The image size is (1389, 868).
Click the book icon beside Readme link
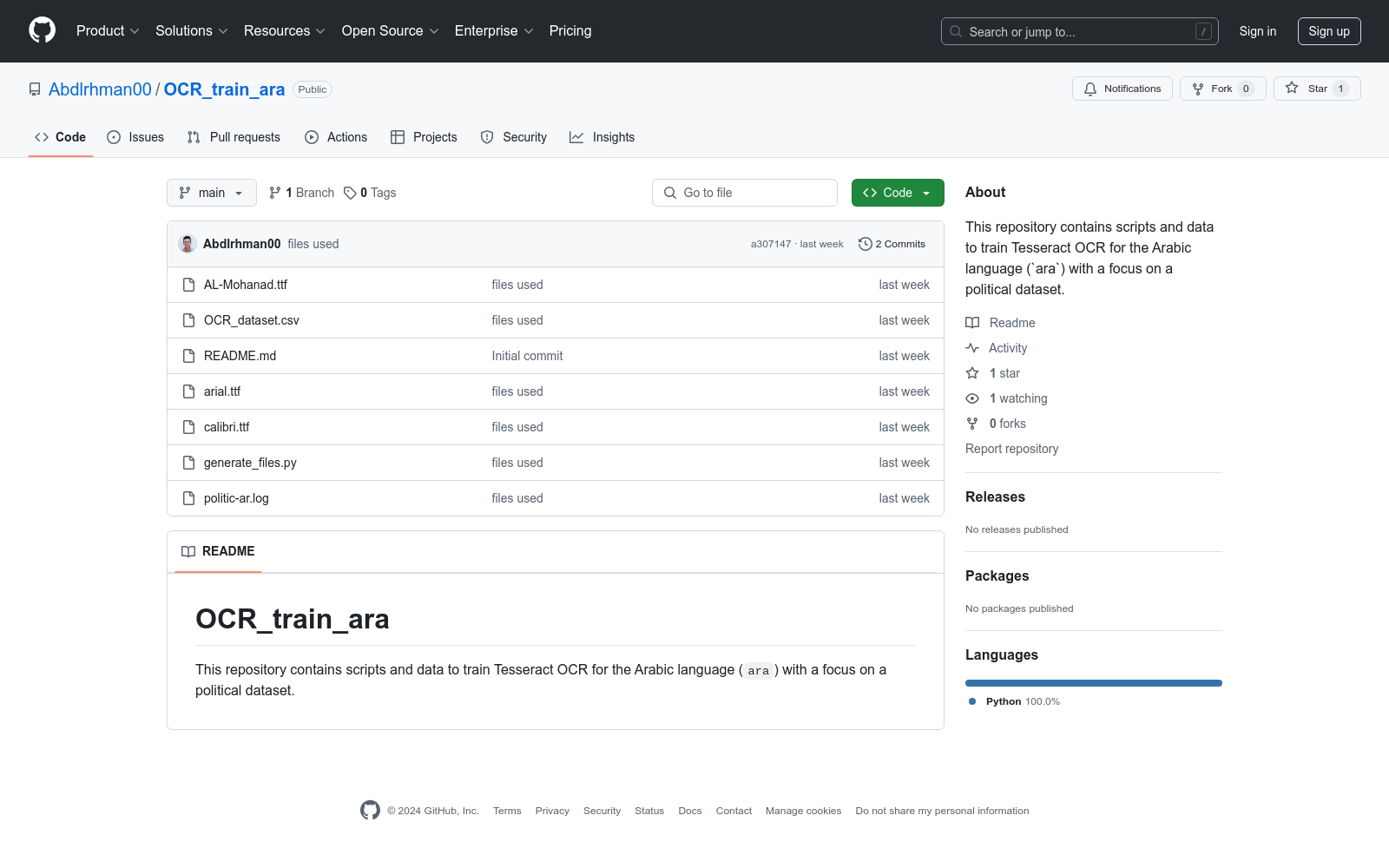click(972, 323)
